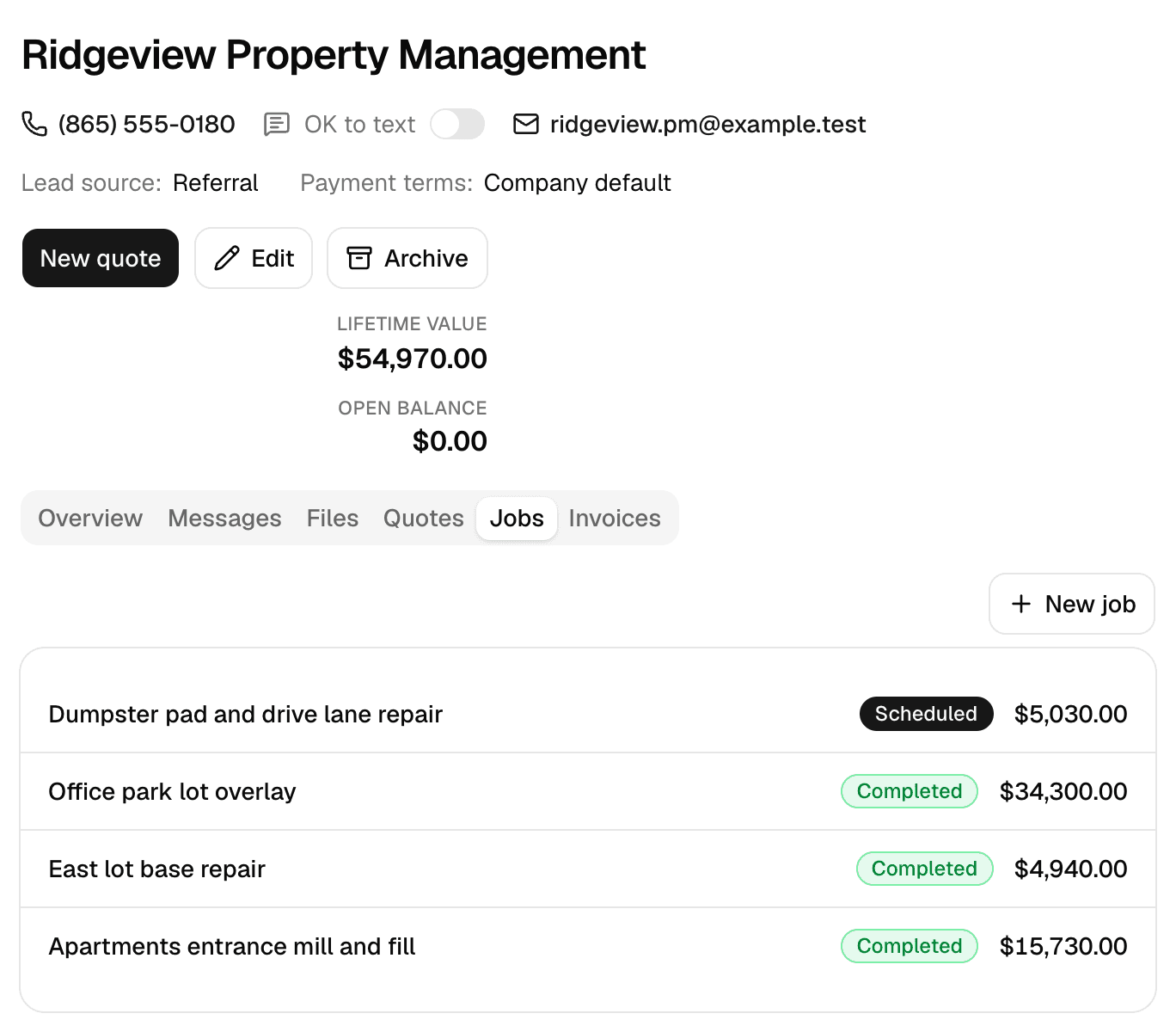Open the Dumpster pad and drive lane repair job
The width and height of the screenshot is (1176, 1032).
click(588, 714)
